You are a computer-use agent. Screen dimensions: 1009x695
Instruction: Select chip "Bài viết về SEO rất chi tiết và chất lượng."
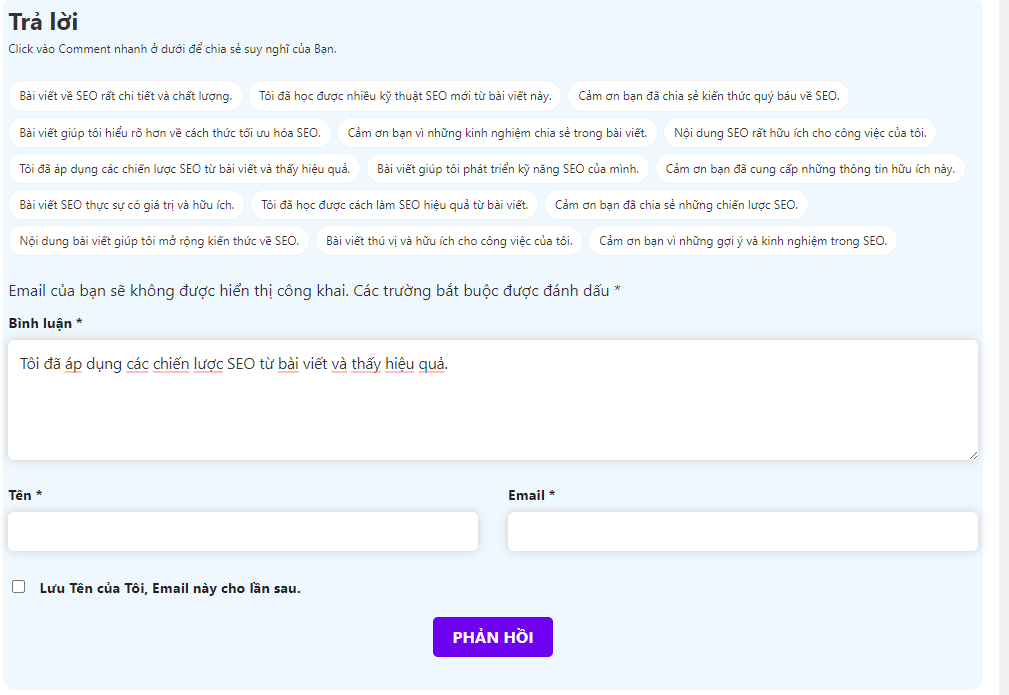pos(125,95)
